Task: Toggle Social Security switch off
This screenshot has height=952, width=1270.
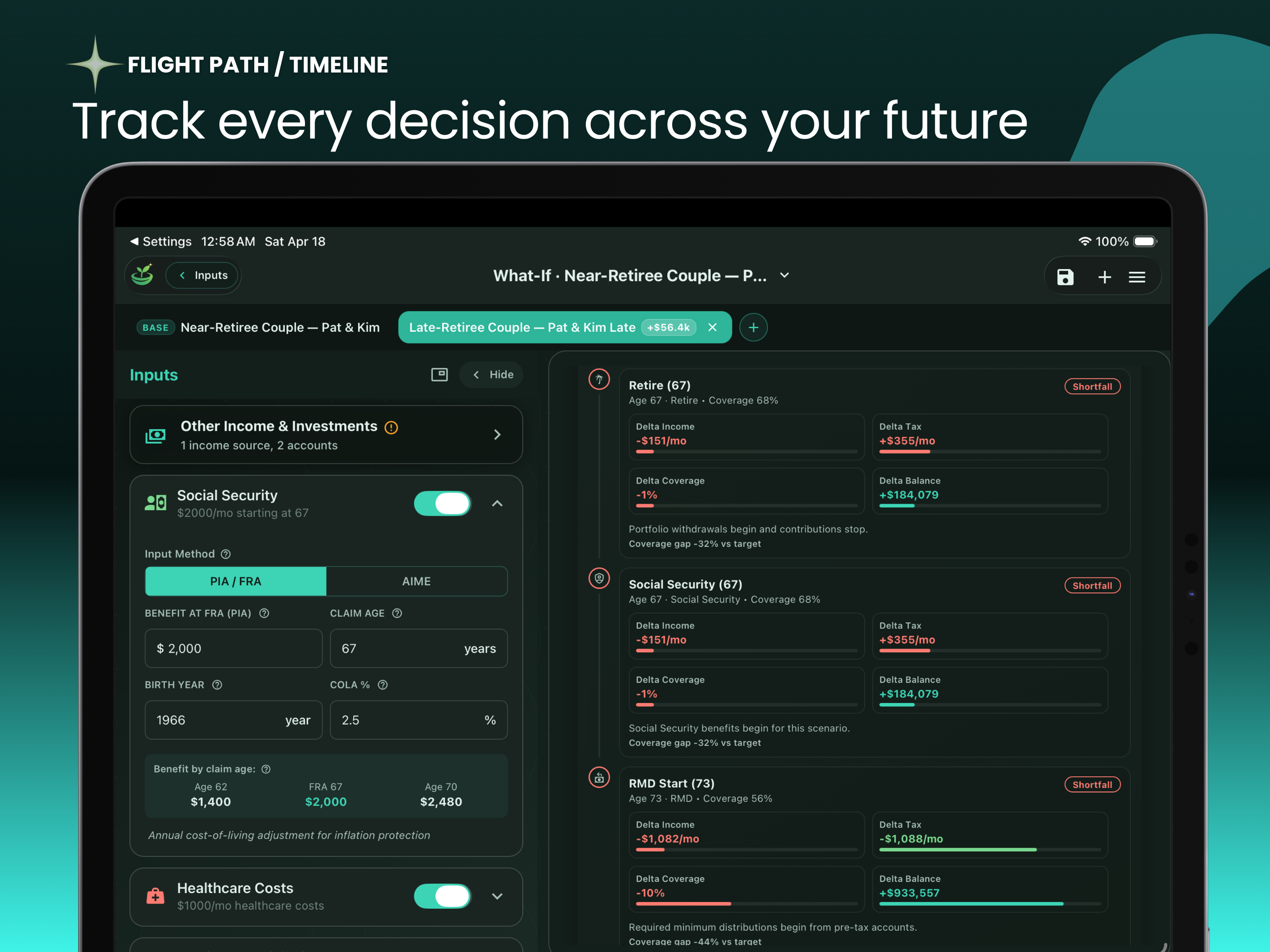Action: [x=442, y=503]
